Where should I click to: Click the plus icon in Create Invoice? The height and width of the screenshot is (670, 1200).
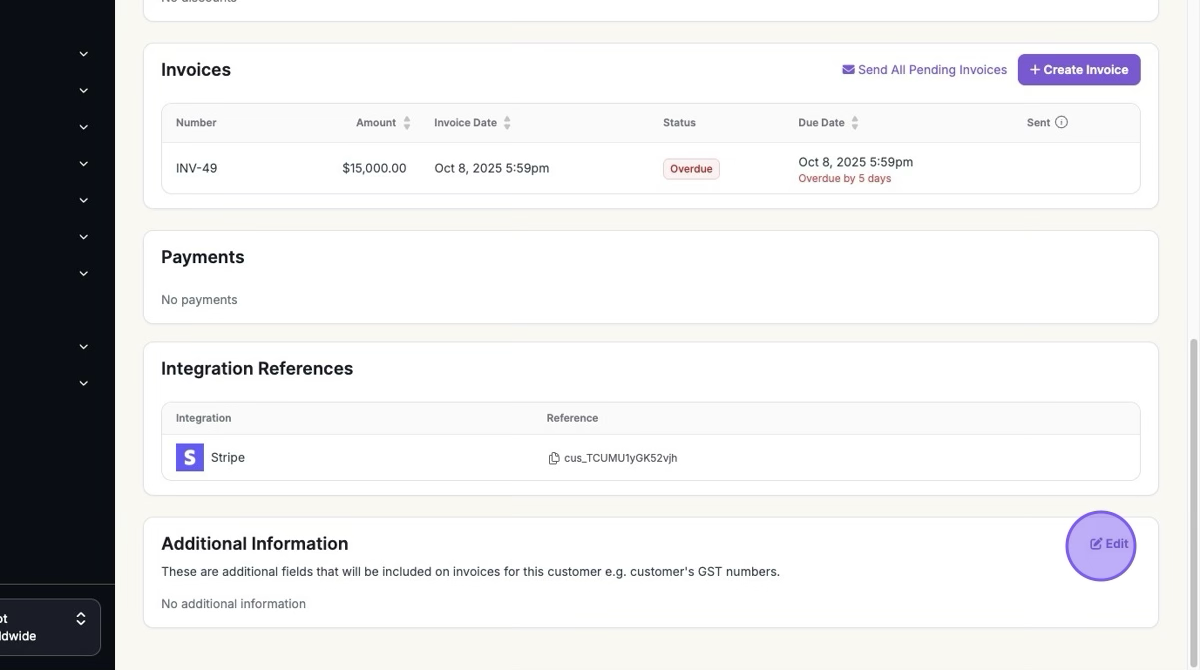coord(1035,70)
